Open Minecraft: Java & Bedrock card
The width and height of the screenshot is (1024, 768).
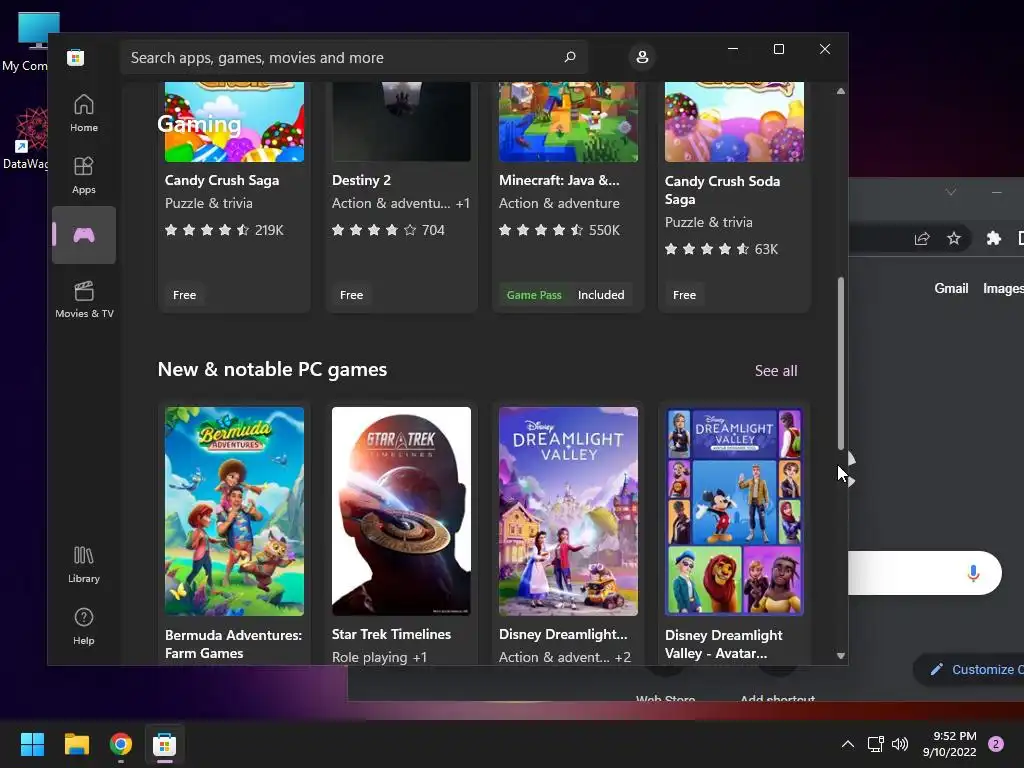click(568, 196)
